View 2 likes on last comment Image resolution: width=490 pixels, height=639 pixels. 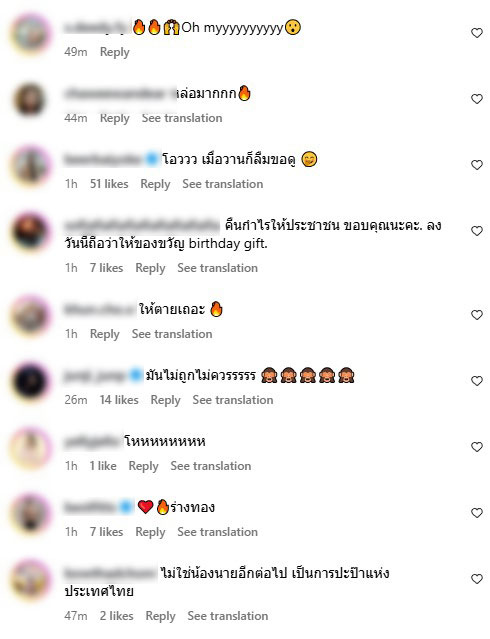pyautogui.click(x=117, y=616)
